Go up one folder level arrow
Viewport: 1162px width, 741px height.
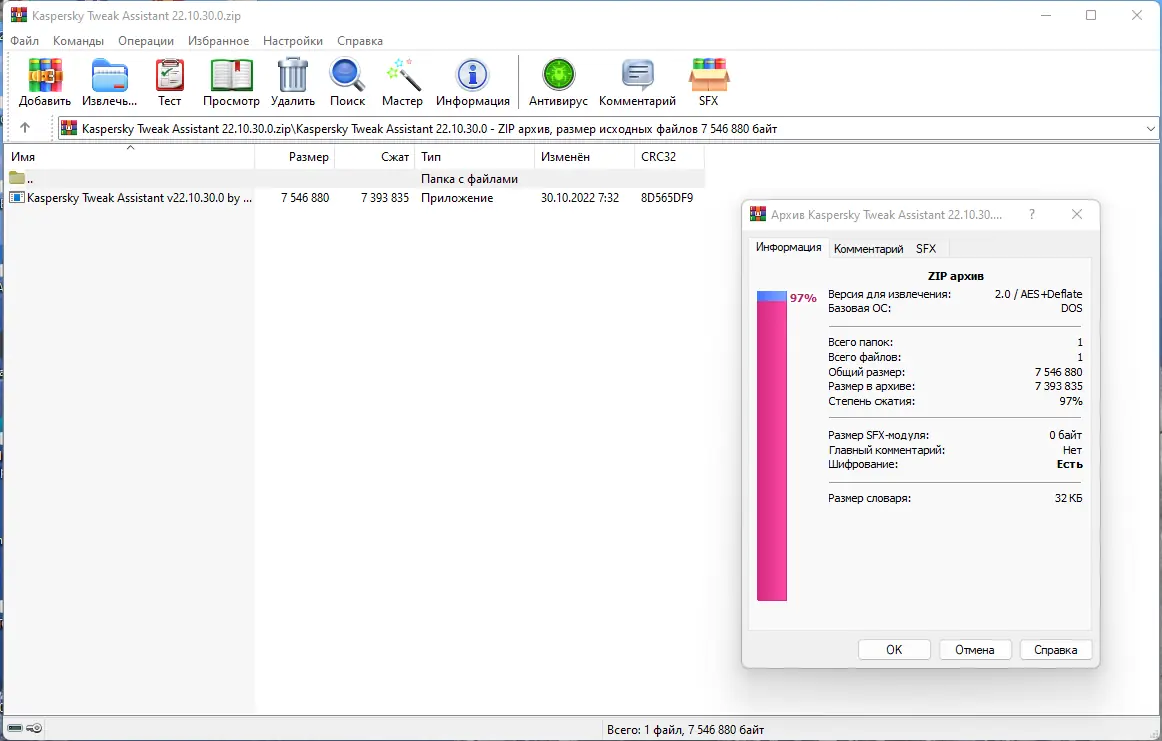tap(24, 127)
